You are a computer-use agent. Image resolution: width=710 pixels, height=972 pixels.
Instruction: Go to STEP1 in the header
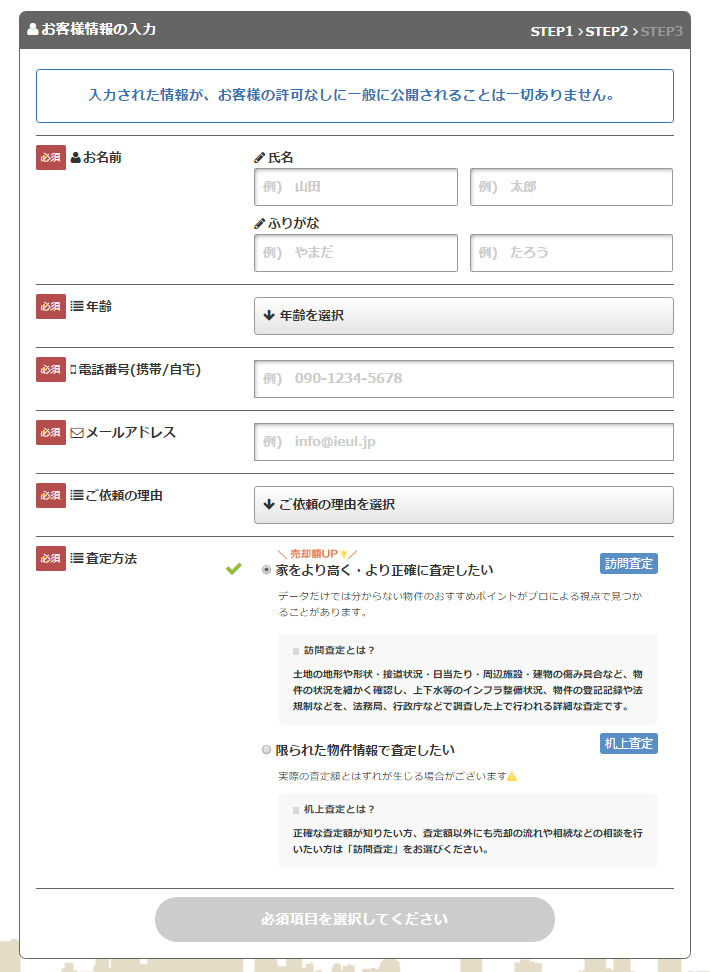(x=552, y=31)
